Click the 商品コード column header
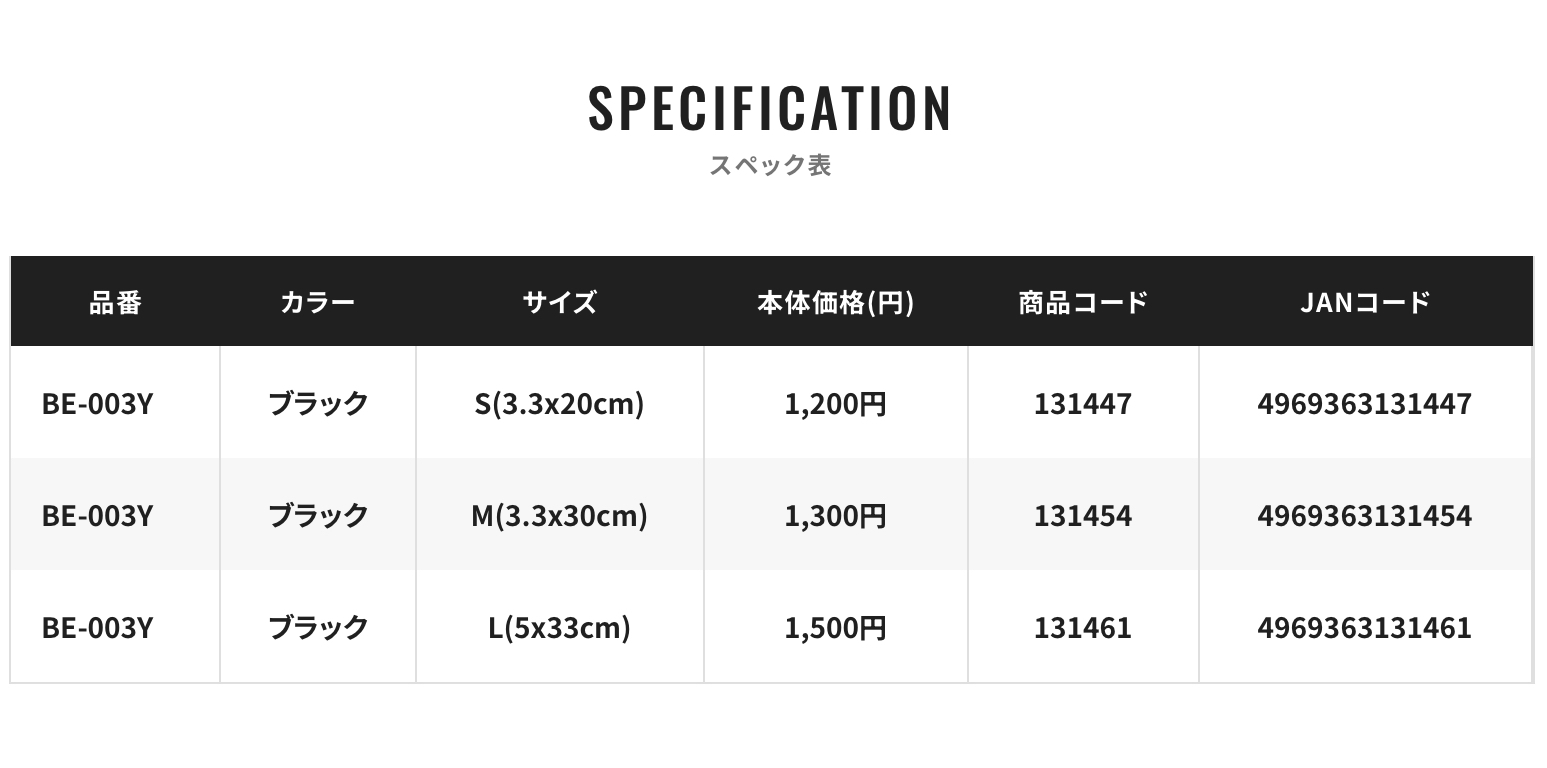This screenshot has width=1547, height=768. tap(1083, 302)
